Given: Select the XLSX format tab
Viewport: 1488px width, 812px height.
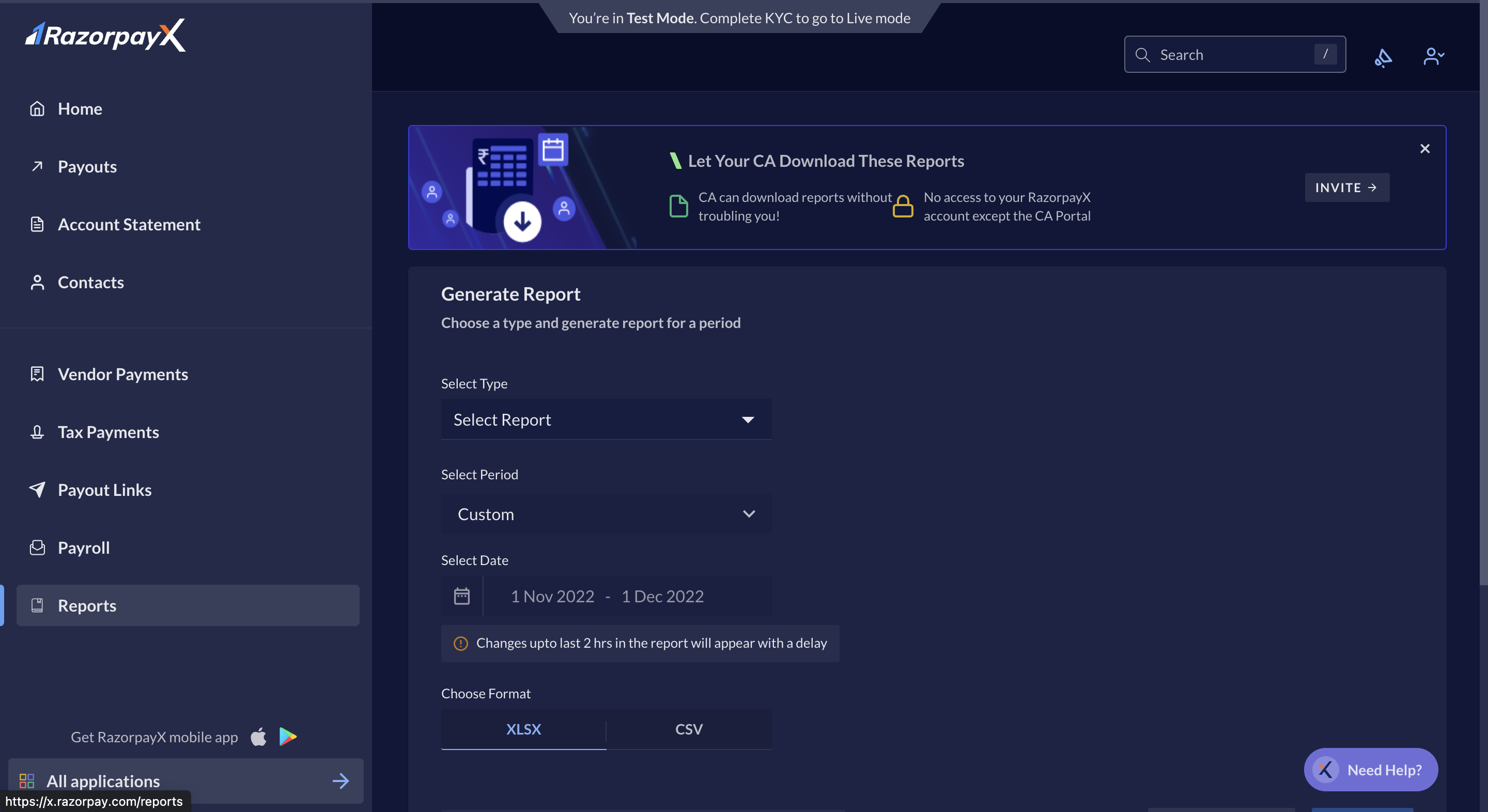Looking at the screenshot, I should 523,729.
